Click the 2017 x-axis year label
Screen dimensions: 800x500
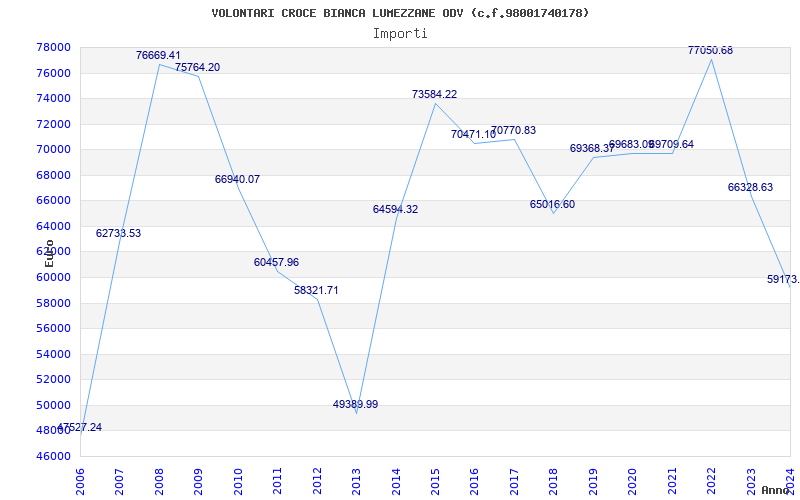(x=514, y=482)
